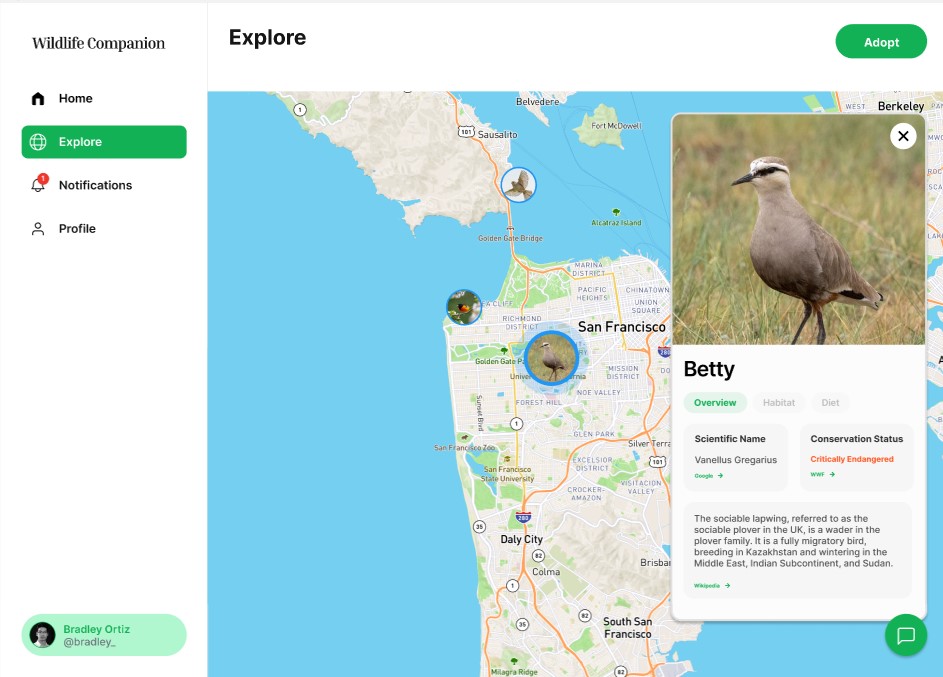The height and width of the screenshot is (677, 943).
Task: Click the arrow after the Wikipedia link
Action: [727, 586]
